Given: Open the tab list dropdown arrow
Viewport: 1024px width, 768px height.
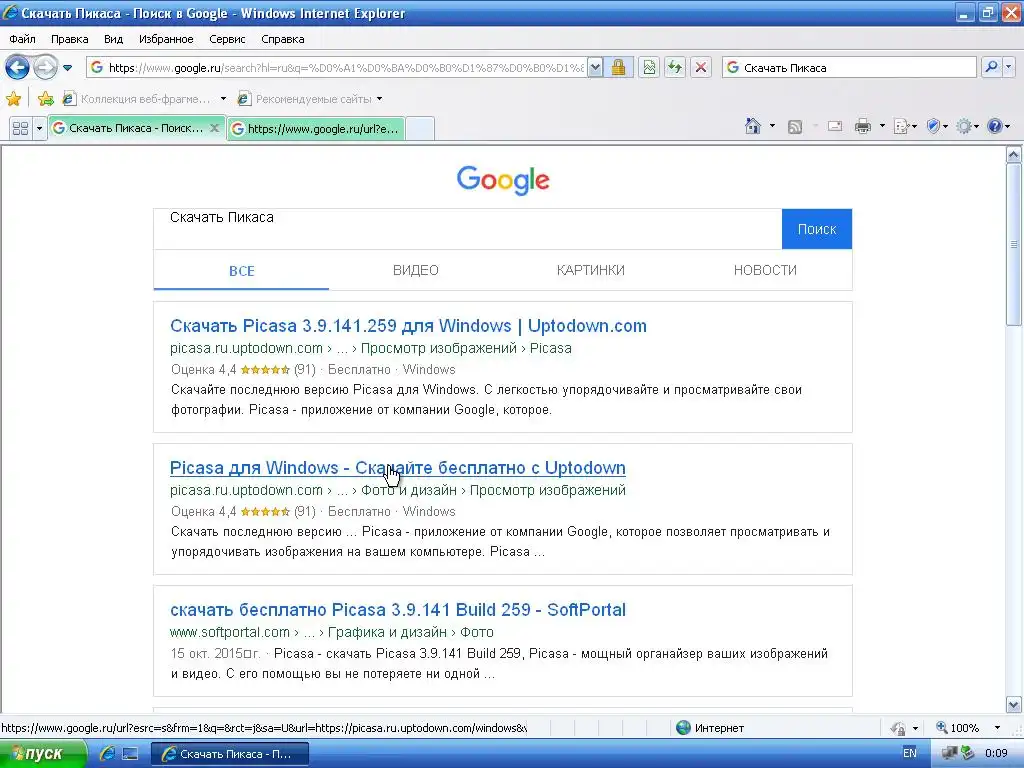Looking at the screenshot, I should [x=39, y=128].
